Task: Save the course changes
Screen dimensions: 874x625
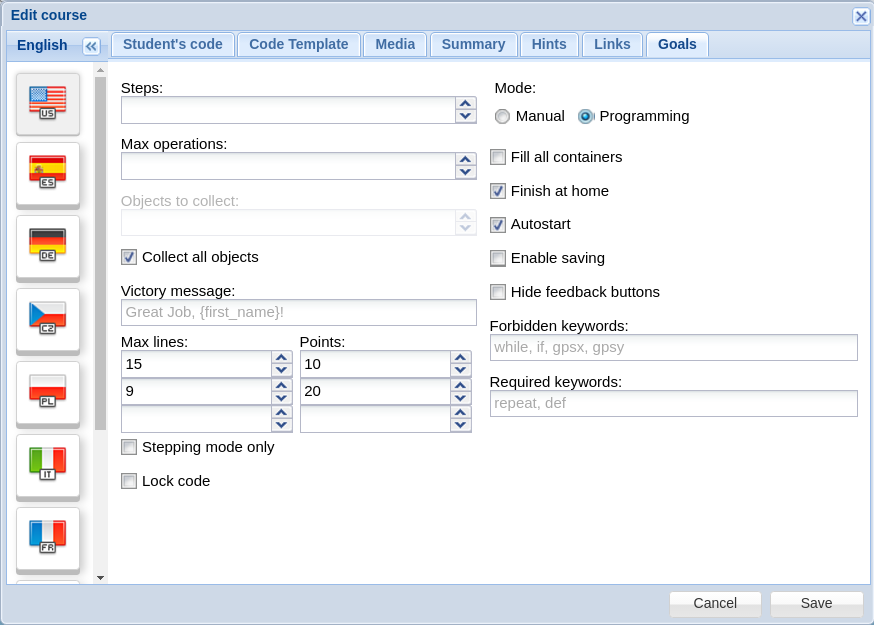Action: coord(817,603)
